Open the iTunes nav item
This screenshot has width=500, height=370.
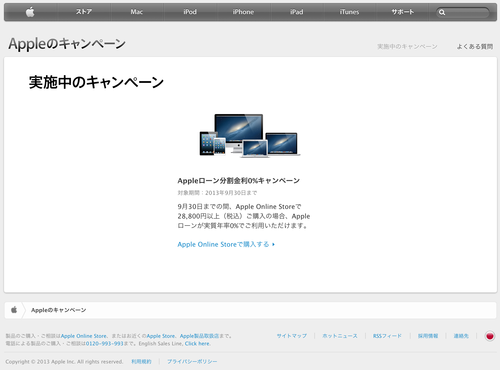[x=349, y=12]
